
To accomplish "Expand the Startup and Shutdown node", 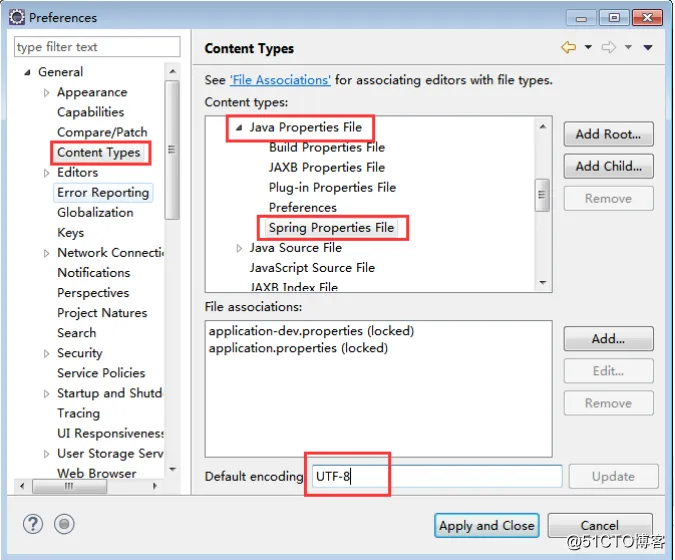I will (46, 393).
